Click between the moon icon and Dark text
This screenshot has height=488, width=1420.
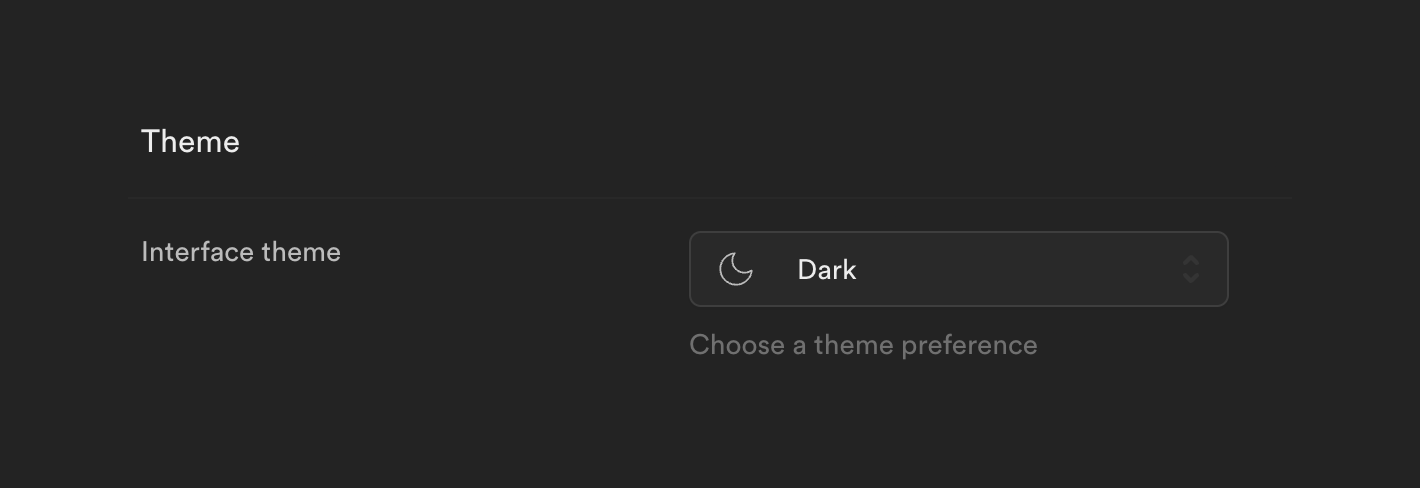point(776,269)
